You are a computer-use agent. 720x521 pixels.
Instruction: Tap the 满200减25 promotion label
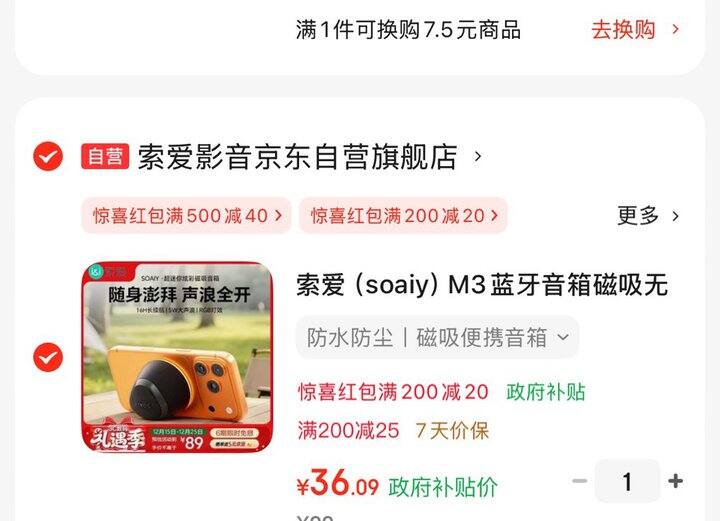pos(348,431)
